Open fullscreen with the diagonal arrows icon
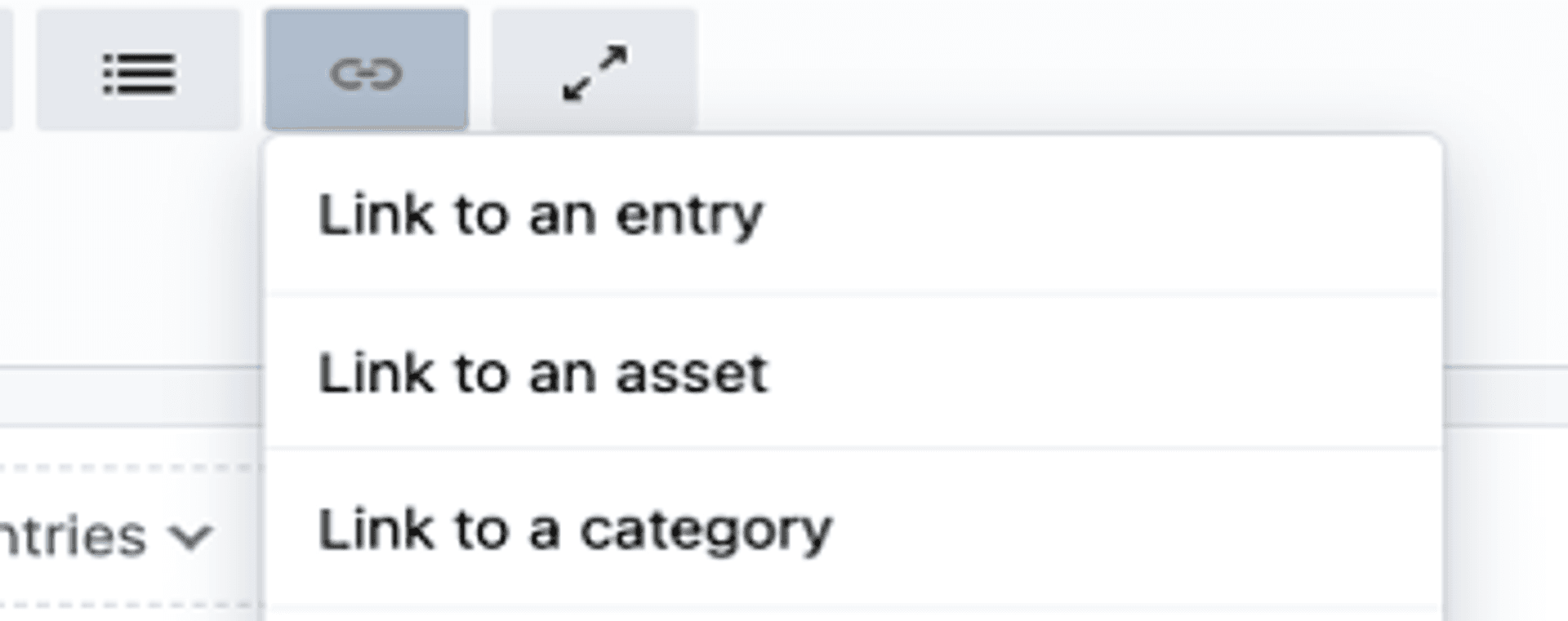1568x621 pixels. (595, 70)
